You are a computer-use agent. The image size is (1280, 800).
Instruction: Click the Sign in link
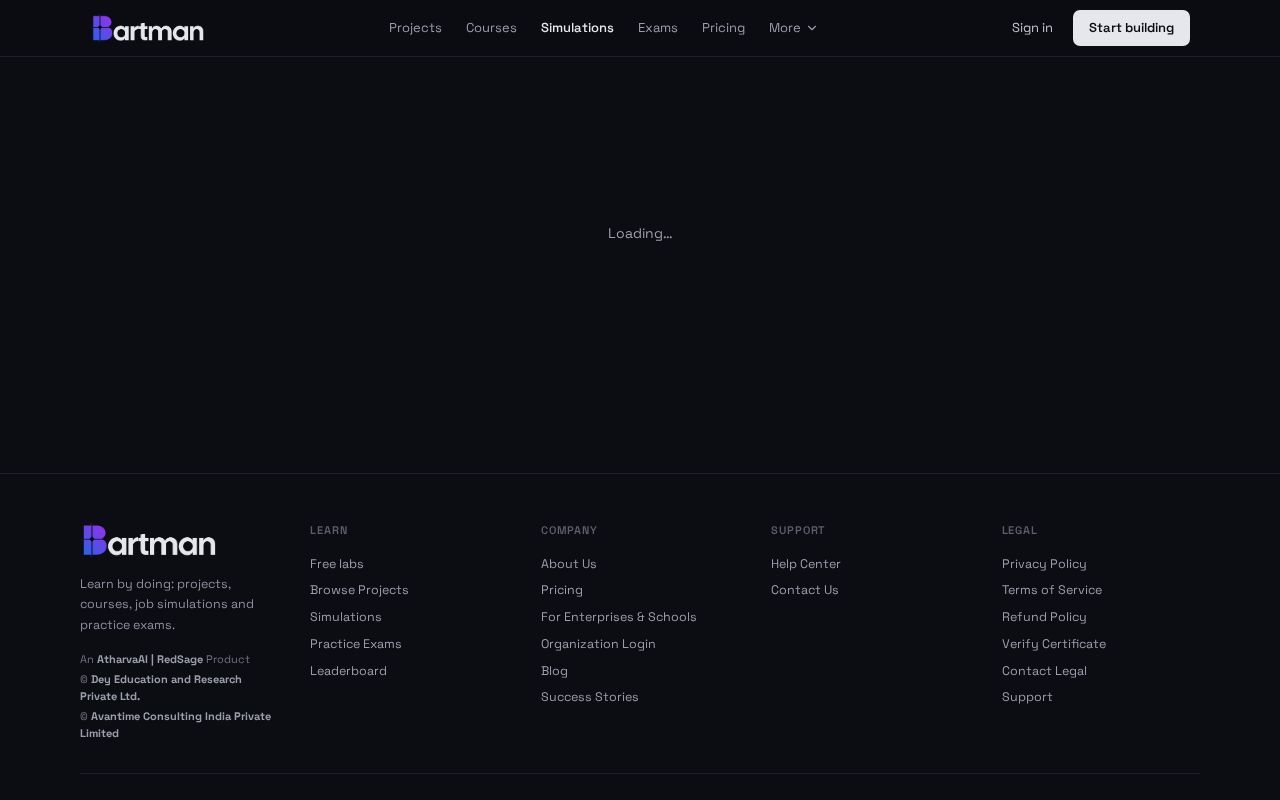[x=1032, y=28]
